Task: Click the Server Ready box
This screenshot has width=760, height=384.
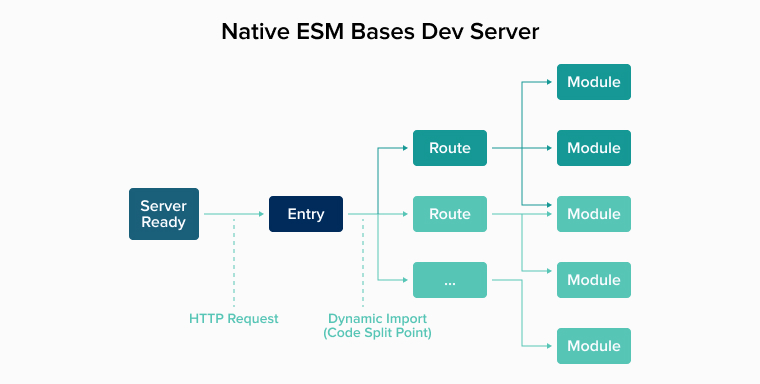Action: 164,214
